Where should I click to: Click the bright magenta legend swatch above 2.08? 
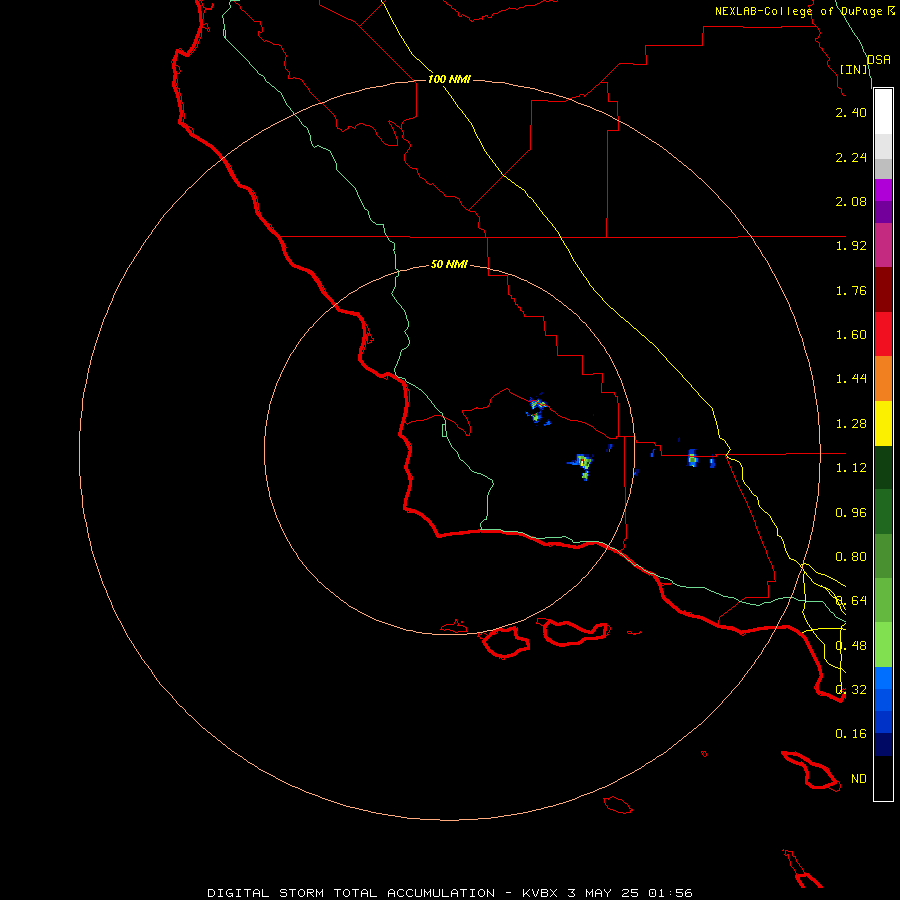883,190
